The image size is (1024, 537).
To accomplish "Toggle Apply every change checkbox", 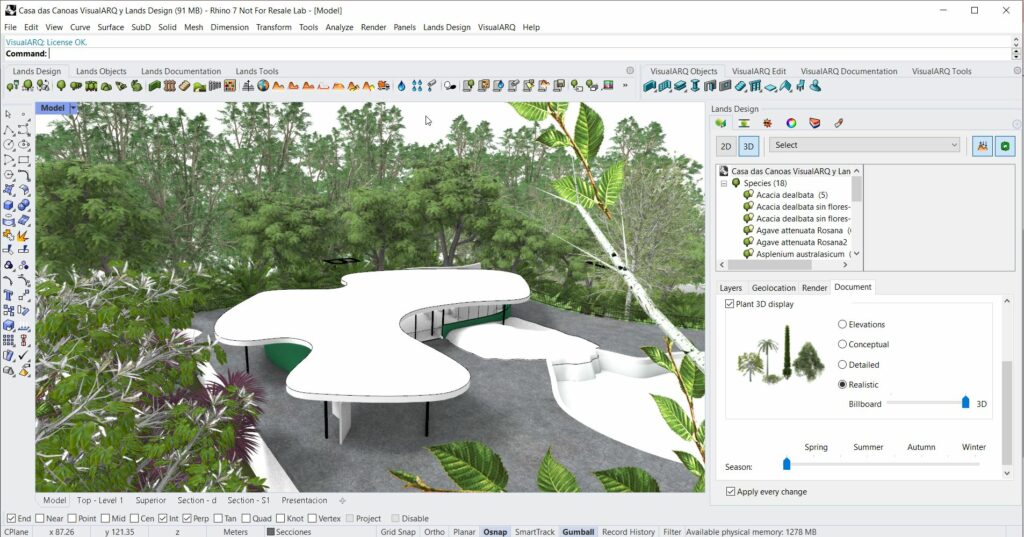I will coord(730,491).
